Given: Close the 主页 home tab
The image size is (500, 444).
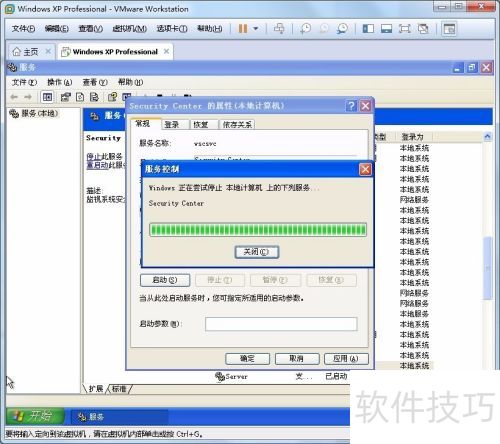Looking at the screenshot, I should 48,51.
